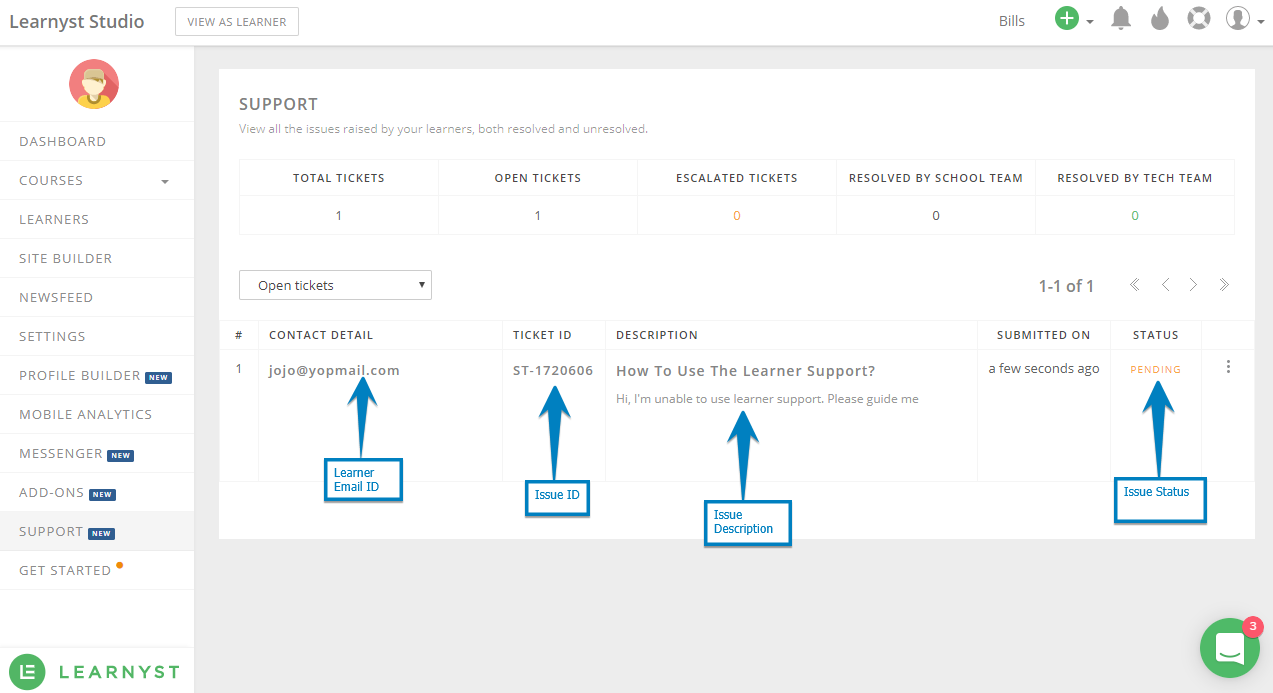This screenshot has height=693, width=1273.
Task: Click ticket ID ST-1720606
Action: coord(553,370)
